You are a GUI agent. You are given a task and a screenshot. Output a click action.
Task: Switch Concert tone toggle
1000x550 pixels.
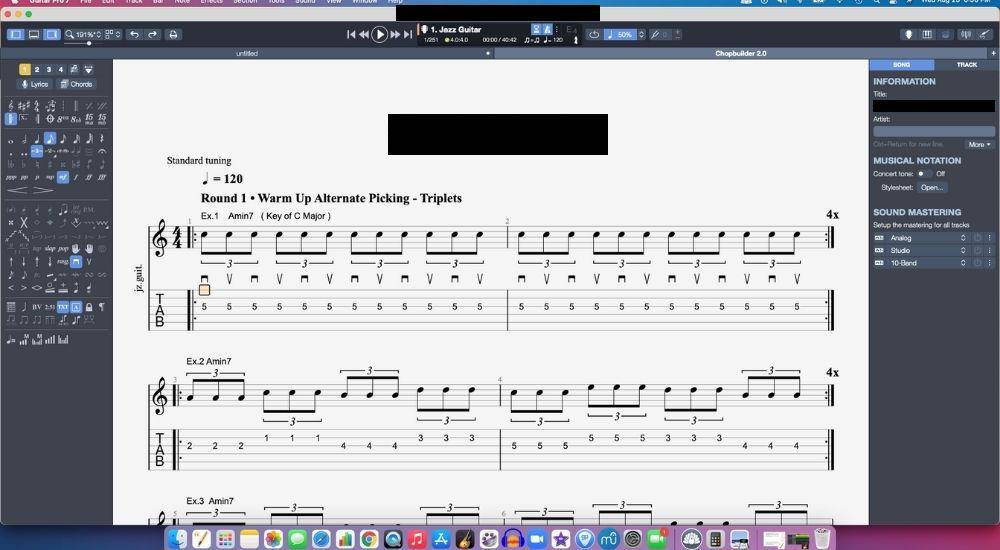tap(923, 174)
